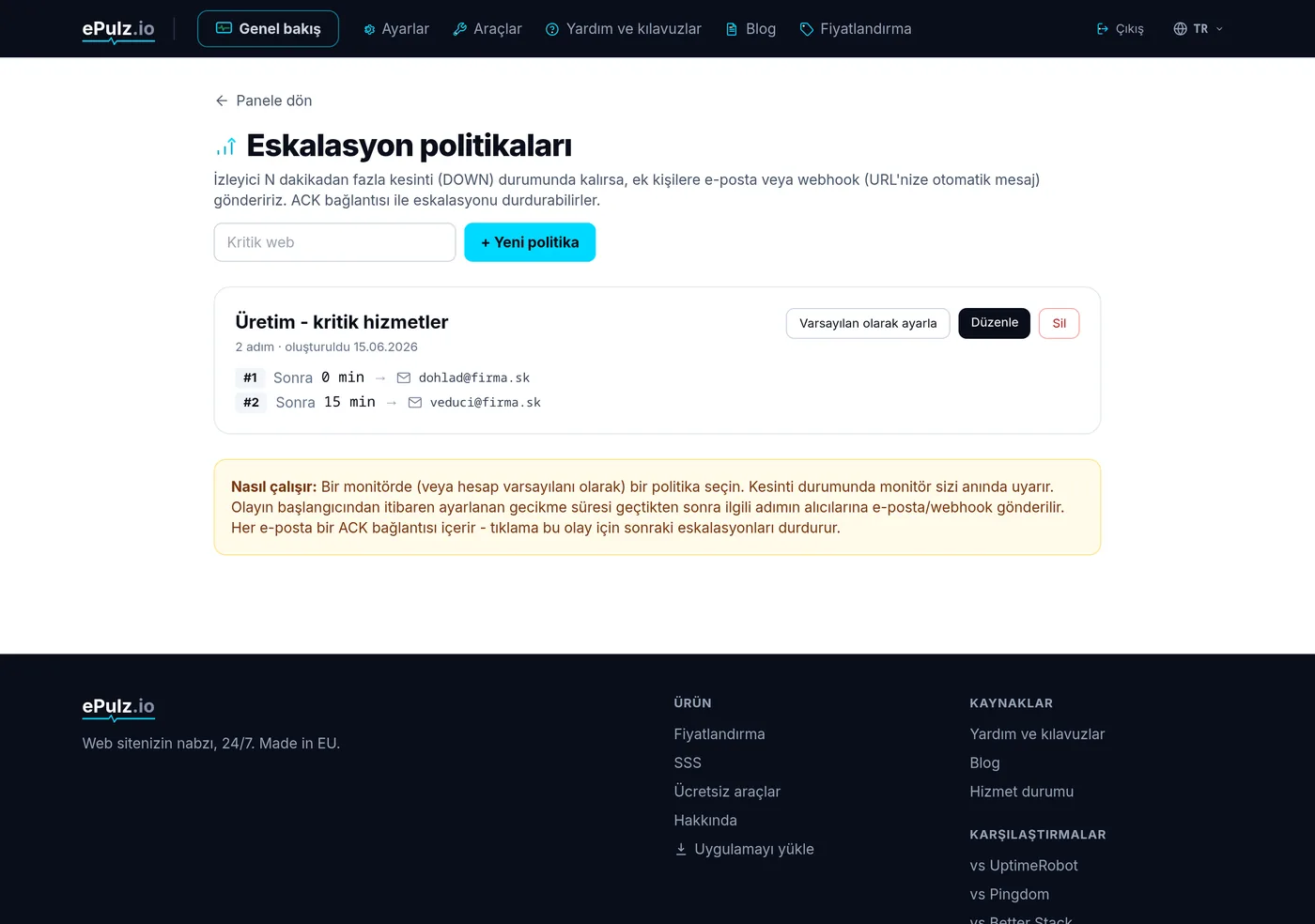Click the chevron next to TR

point(1219,29)
